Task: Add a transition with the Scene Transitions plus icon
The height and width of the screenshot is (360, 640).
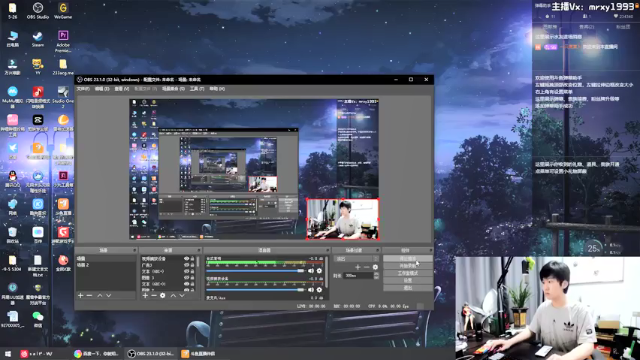Action: pyautogui.click(x=358, y=267)
